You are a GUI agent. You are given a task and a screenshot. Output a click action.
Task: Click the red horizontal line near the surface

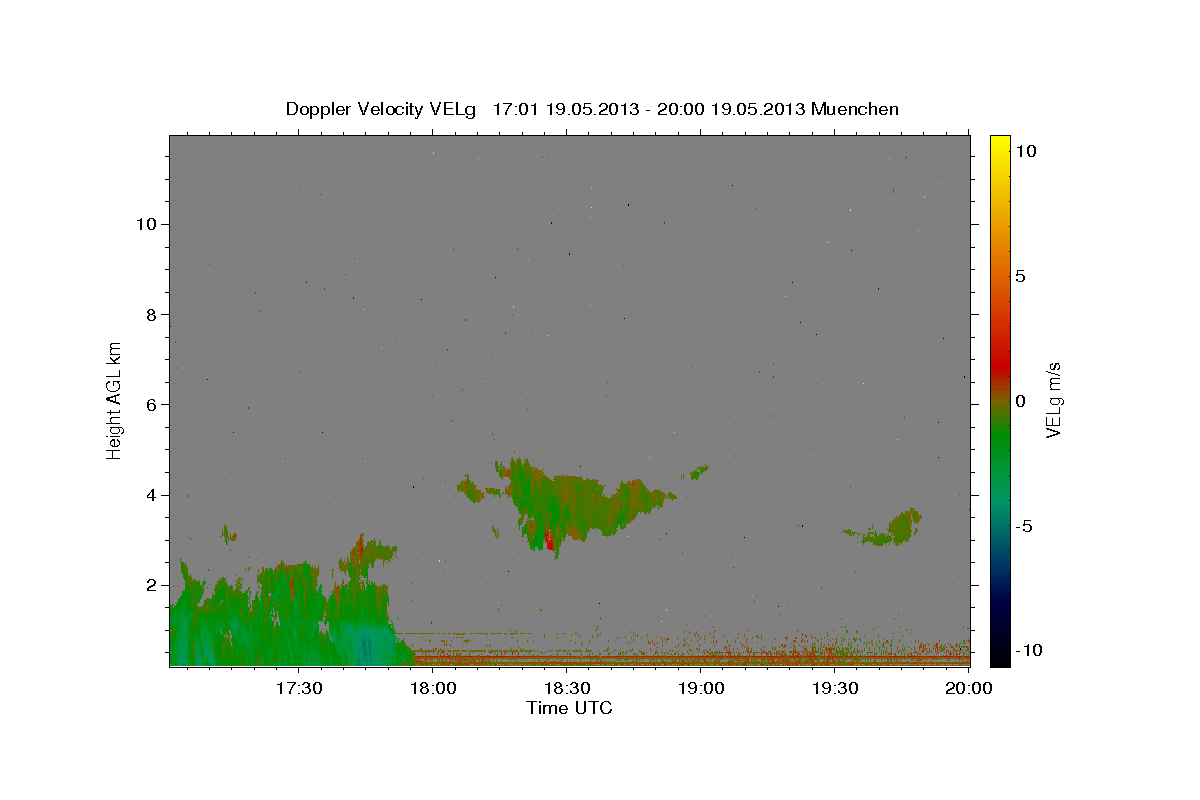point(690,657)
